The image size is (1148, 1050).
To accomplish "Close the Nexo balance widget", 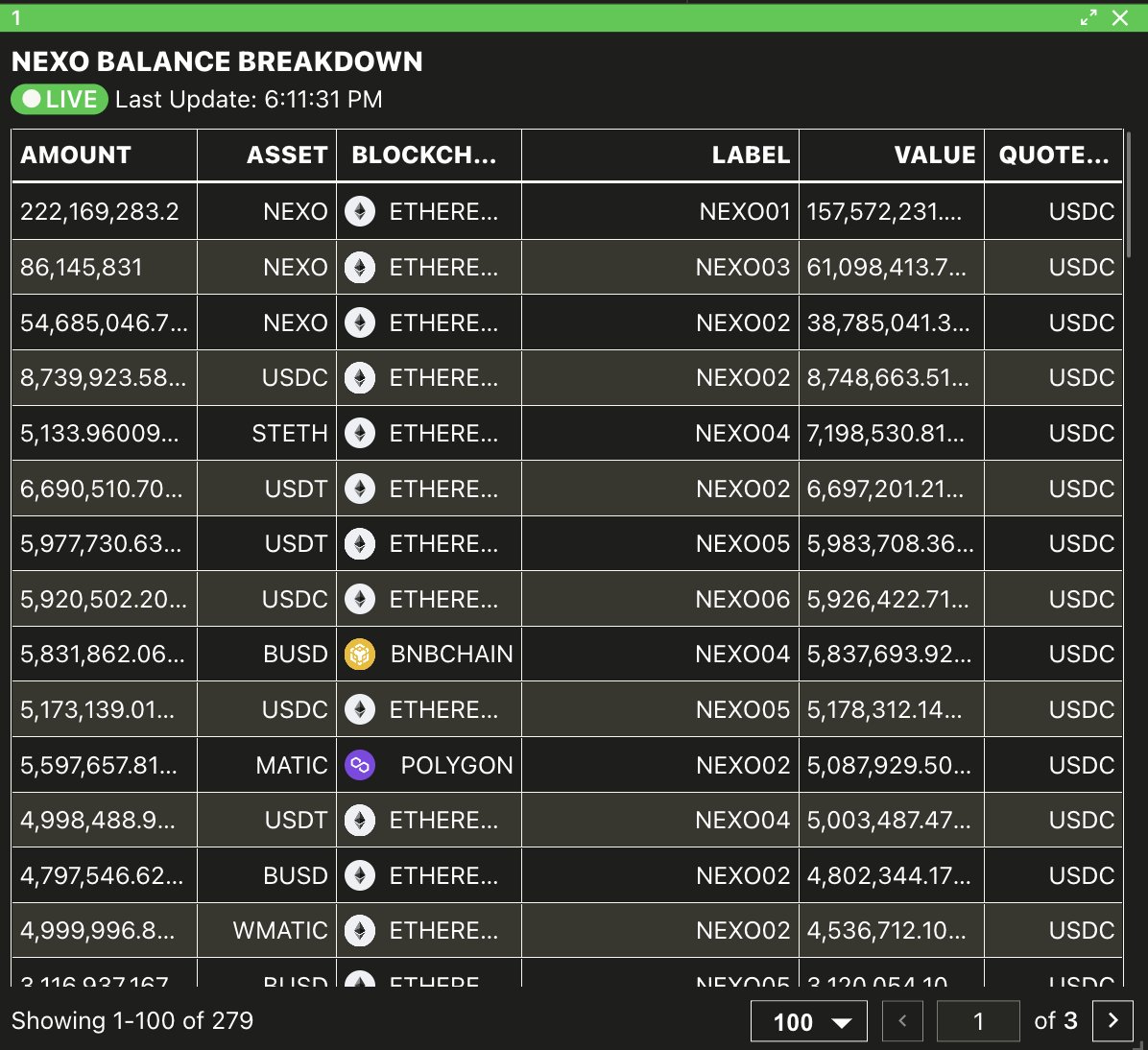I will tap(1120, 17).
